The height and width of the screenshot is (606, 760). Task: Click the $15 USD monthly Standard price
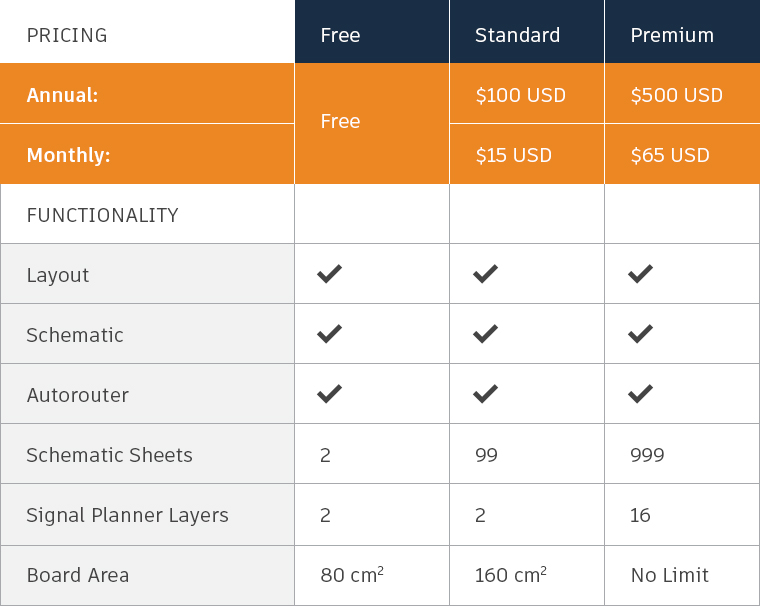tap(513, 155)
